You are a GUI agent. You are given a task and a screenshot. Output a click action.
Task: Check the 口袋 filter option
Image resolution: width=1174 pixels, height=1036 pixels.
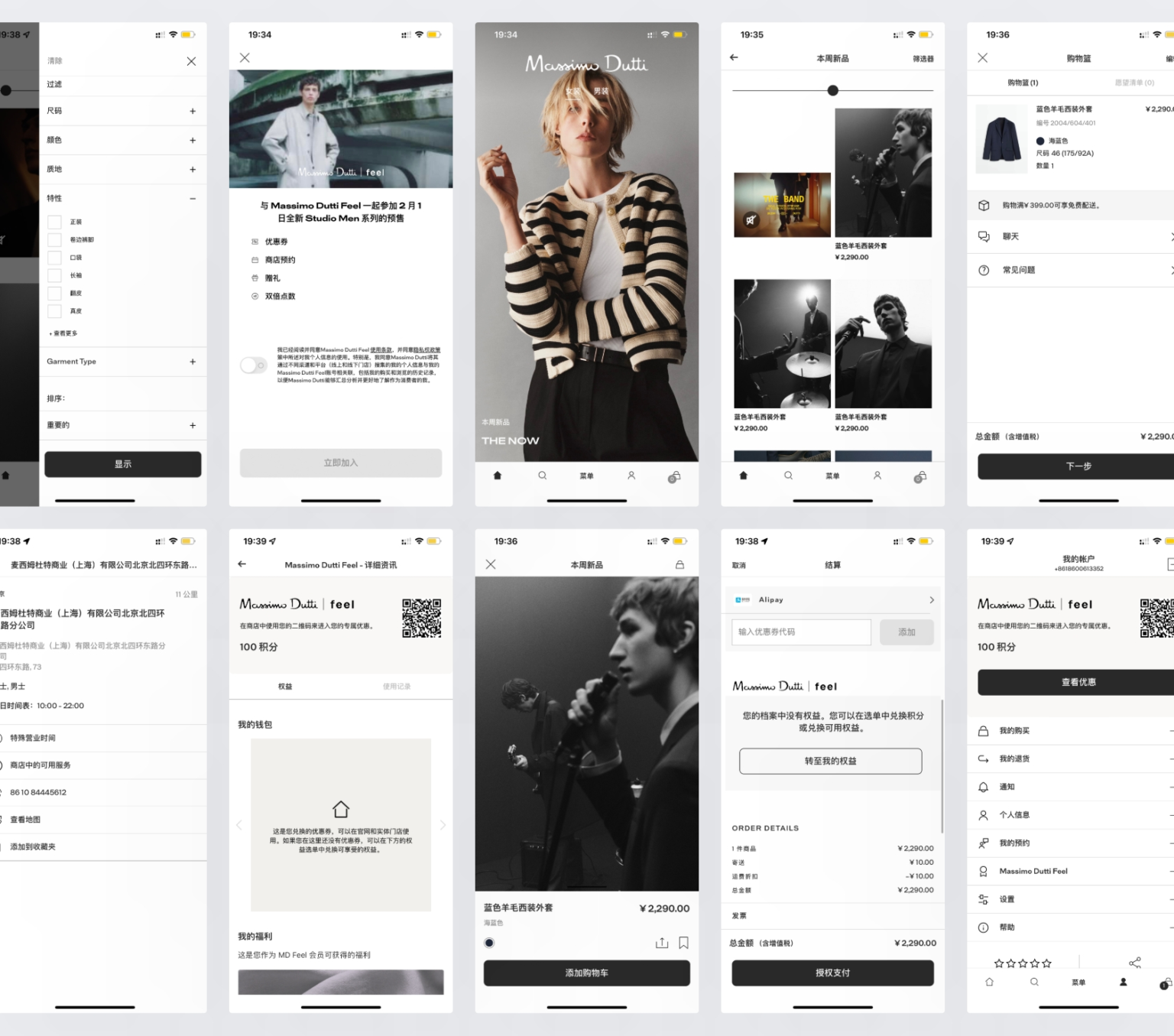[54, 258]
